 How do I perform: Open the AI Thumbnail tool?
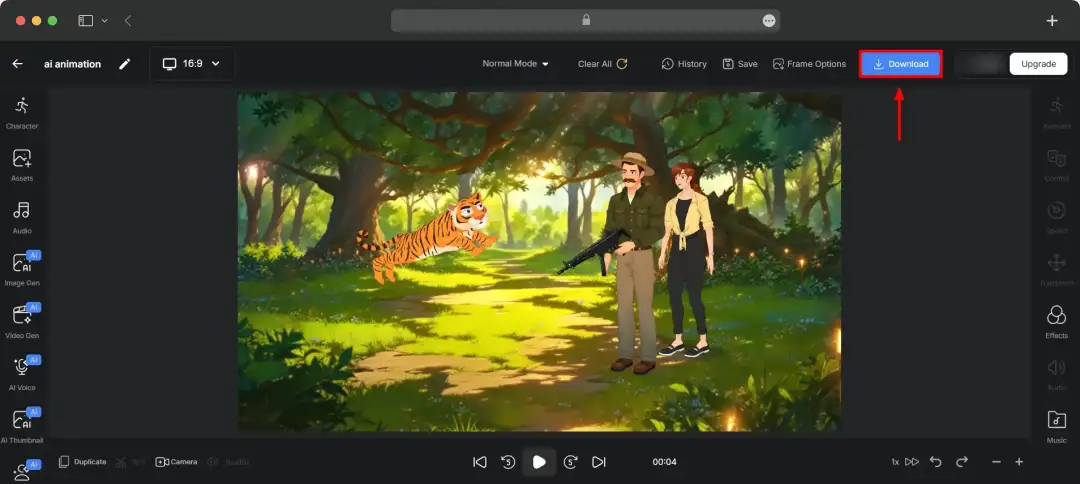[x=22, y=426]
